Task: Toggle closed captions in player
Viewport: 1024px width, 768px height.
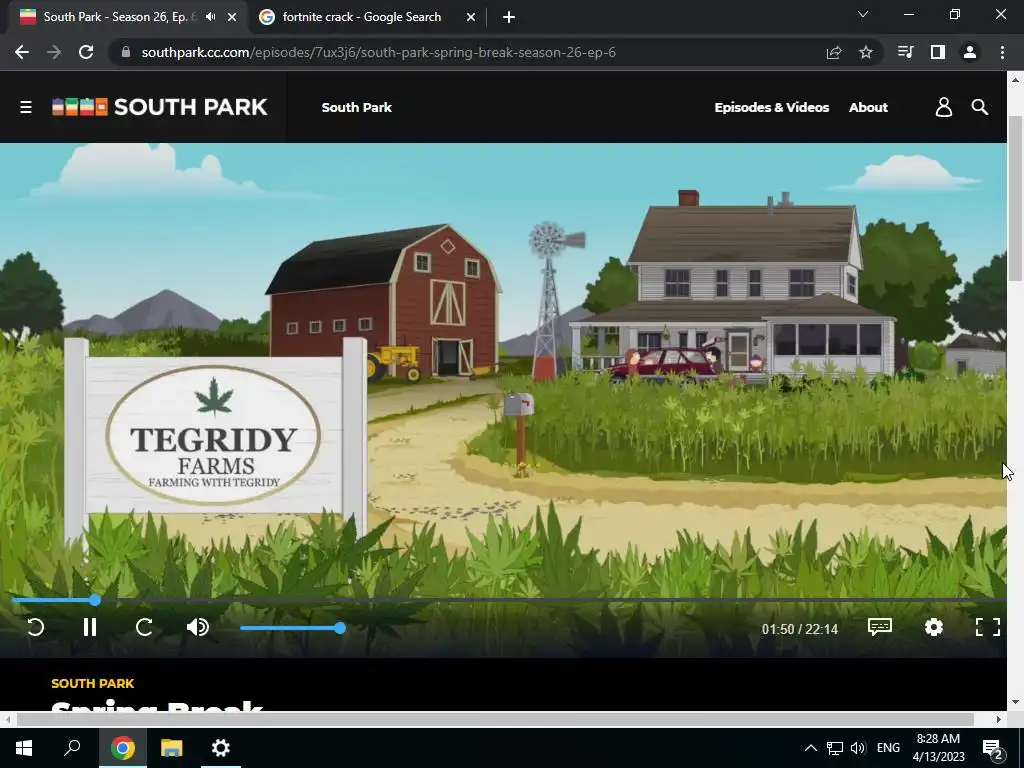Action: 880,627
